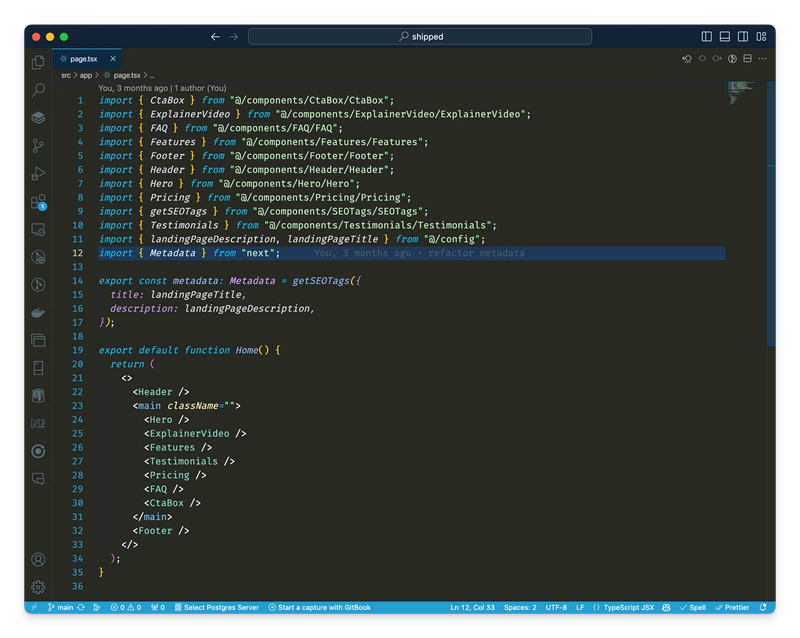Image resolution: width=800 pixels, height=638 pixels.
Task: Open the notifications bell in status bar
Action: pyautogui.click(x=763, y=607)
